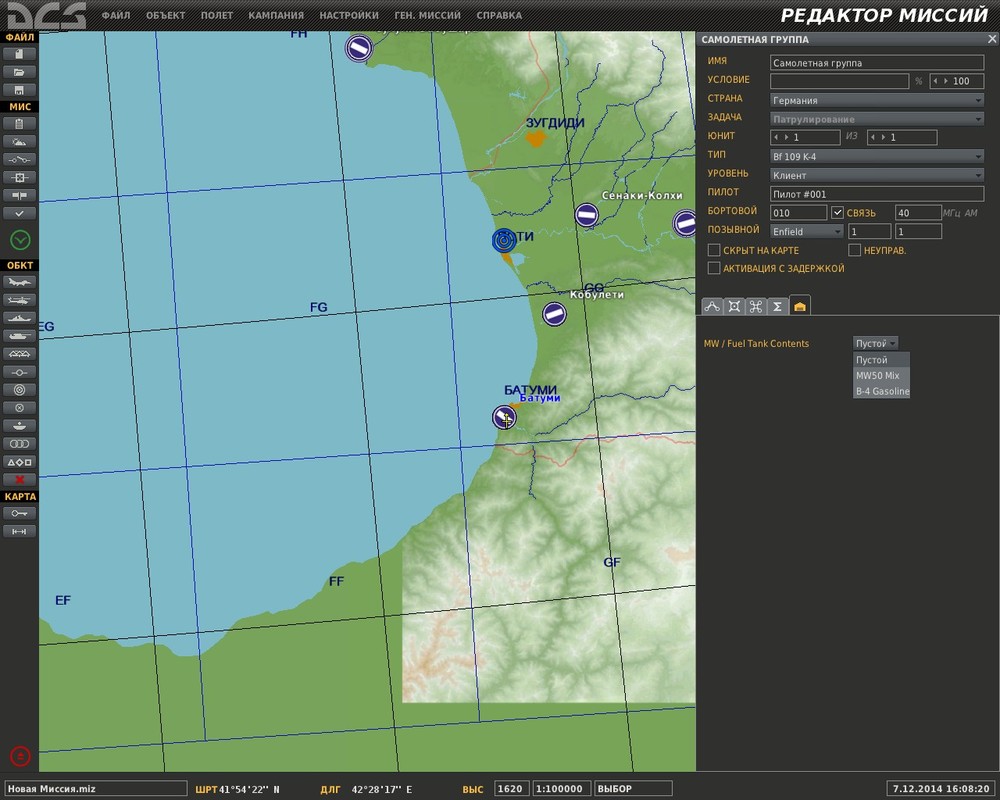Save mission with floppy disk icon
This screenshot has height=800, width=1000.
click(21, 90)
